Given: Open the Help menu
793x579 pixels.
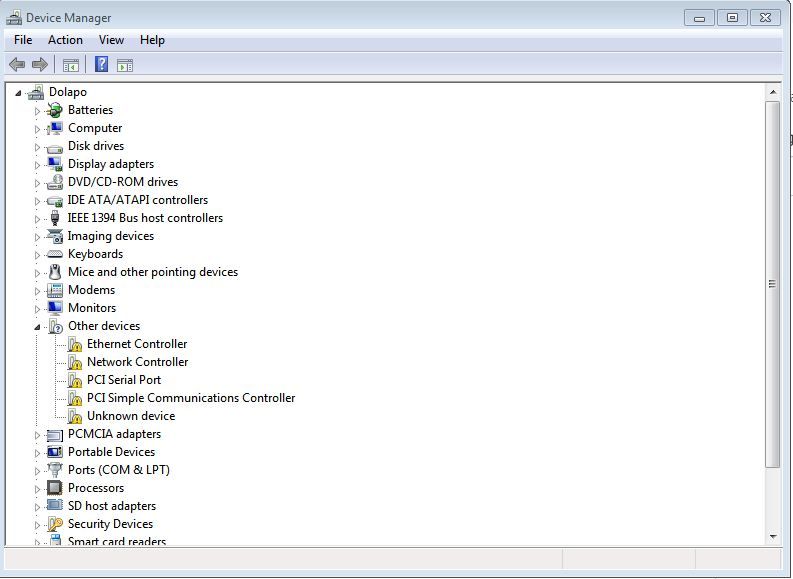Looking at the screenshot, I should pyautogui.click(x=152, y=40).
